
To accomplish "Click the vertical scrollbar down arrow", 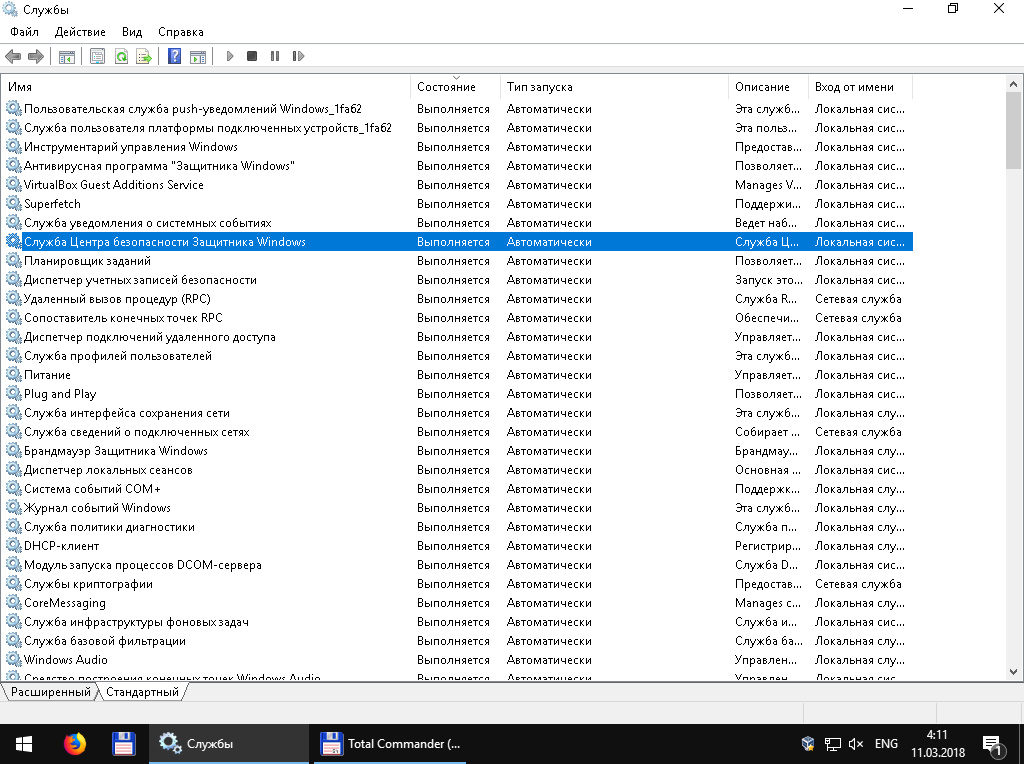I will click(x=1013, y=672).
